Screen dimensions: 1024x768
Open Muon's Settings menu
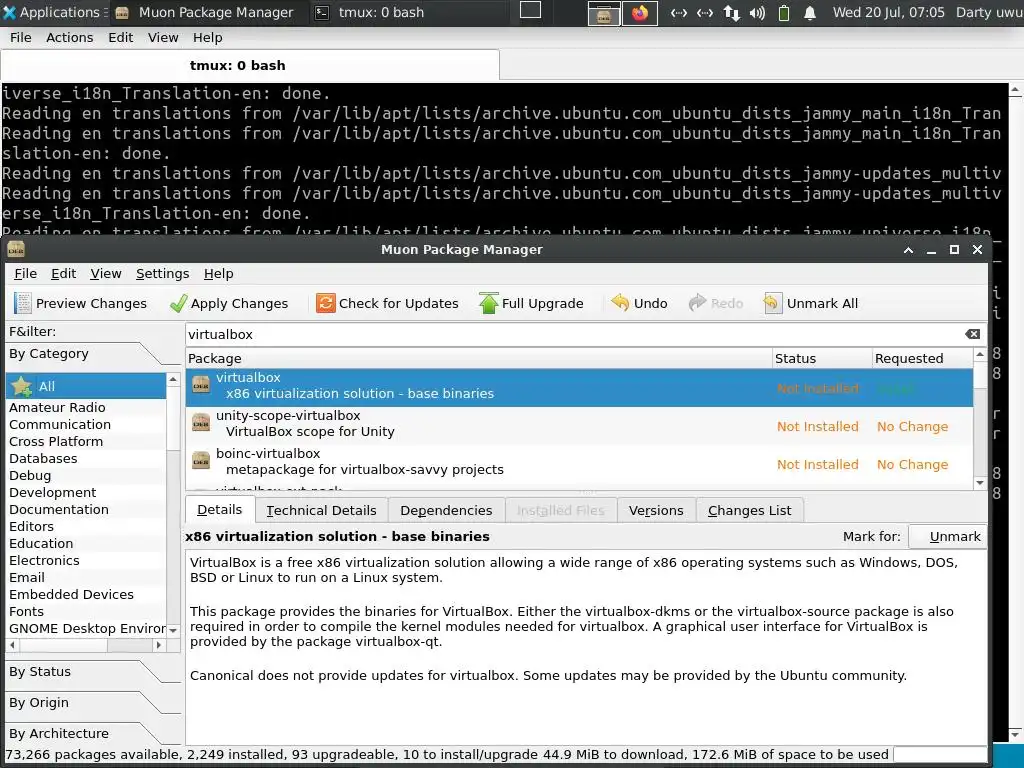point(163,273)
